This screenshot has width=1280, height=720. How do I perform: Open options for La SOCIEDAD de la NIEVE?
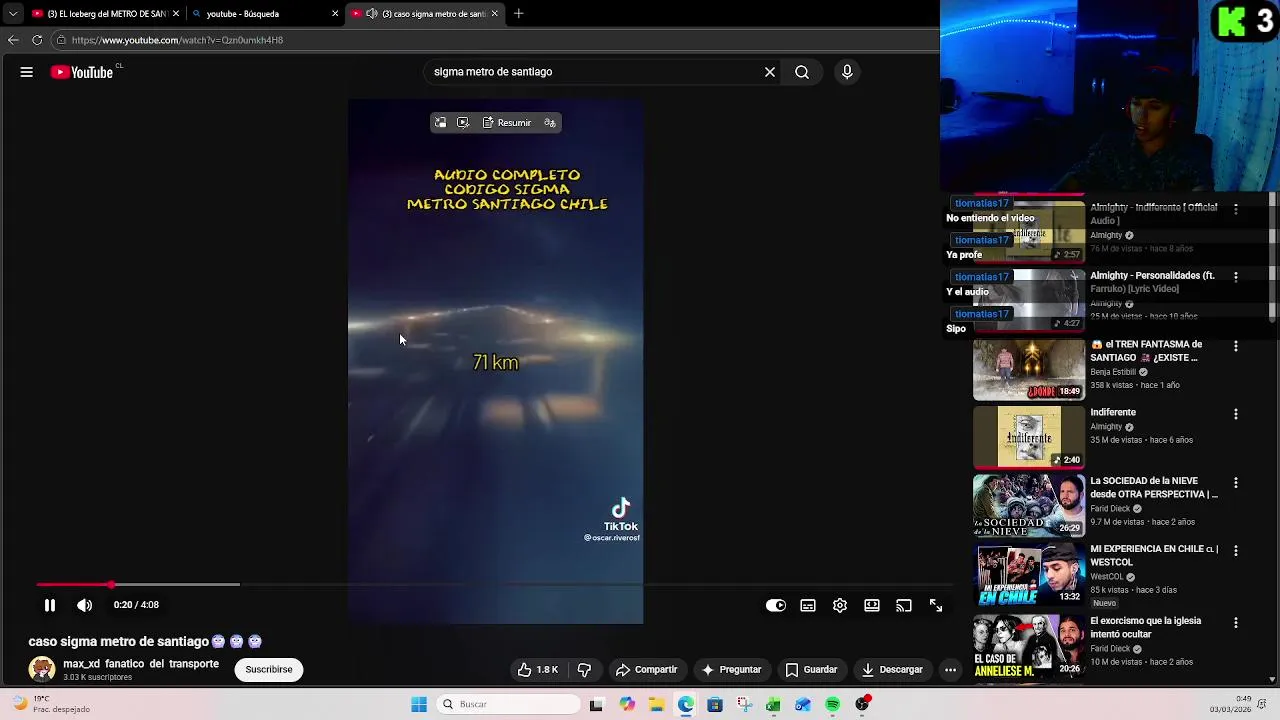click(x=1236, y=482)
